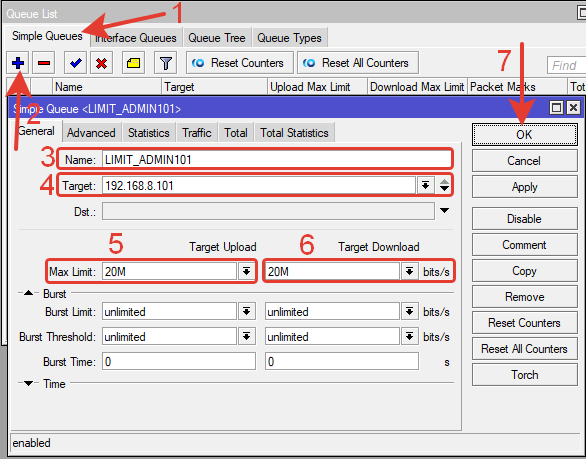Open the funnel filter icon
This screenshot has height=459, width=586.
[166, 63]
